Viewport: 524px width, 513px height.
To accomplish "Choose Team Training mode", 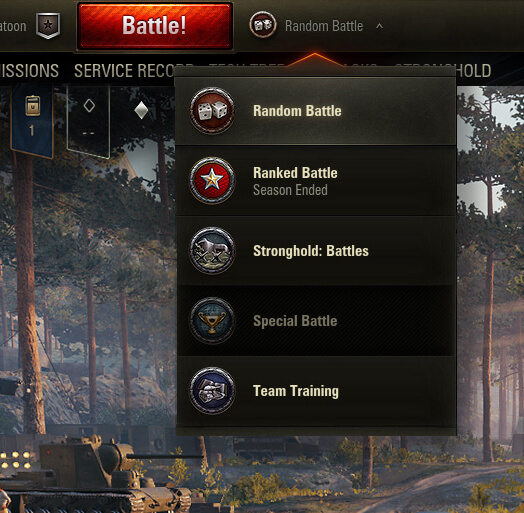I will click(315, 391).
